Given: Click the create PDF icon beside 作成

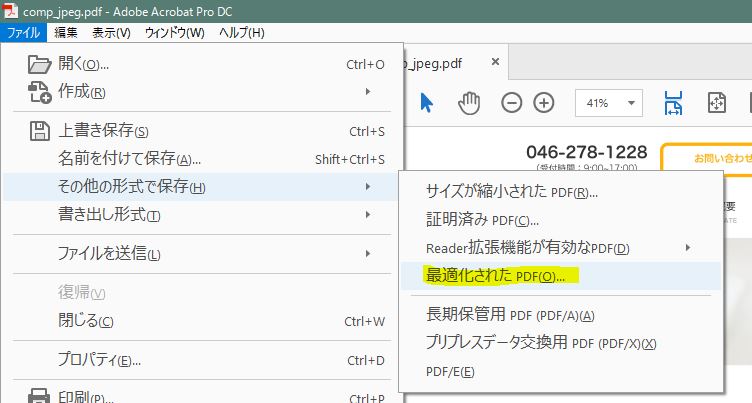Looking at the screenshot, I should point(39,92).
